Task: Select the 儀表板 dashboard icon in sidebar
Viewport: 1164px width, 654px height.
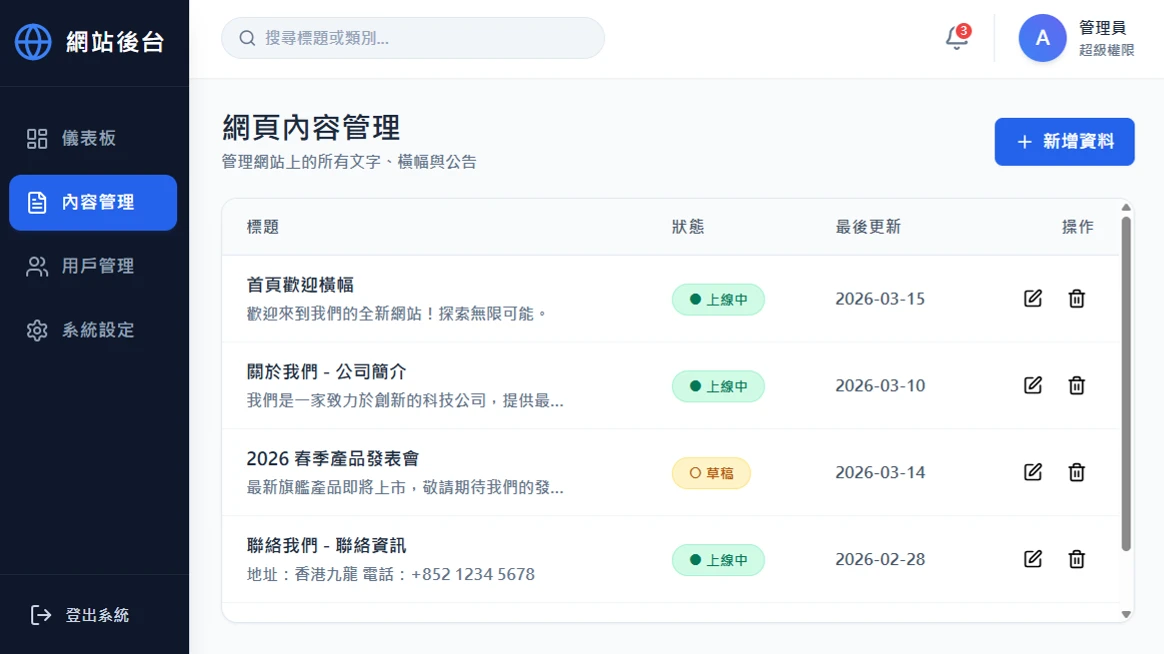Action: (x=37, y=138)
